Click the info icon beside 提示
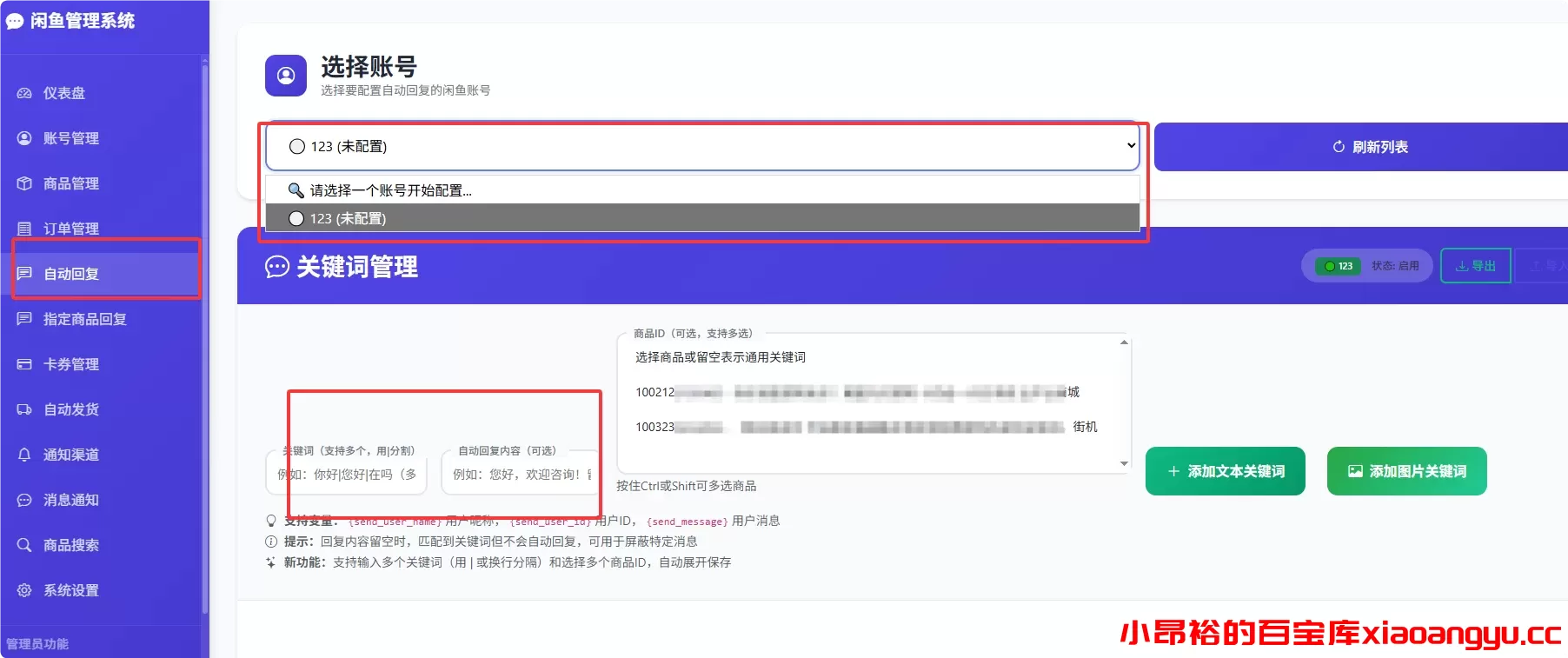The width and height of the screenshot is (1568, 658). click(x=271, y=542)
